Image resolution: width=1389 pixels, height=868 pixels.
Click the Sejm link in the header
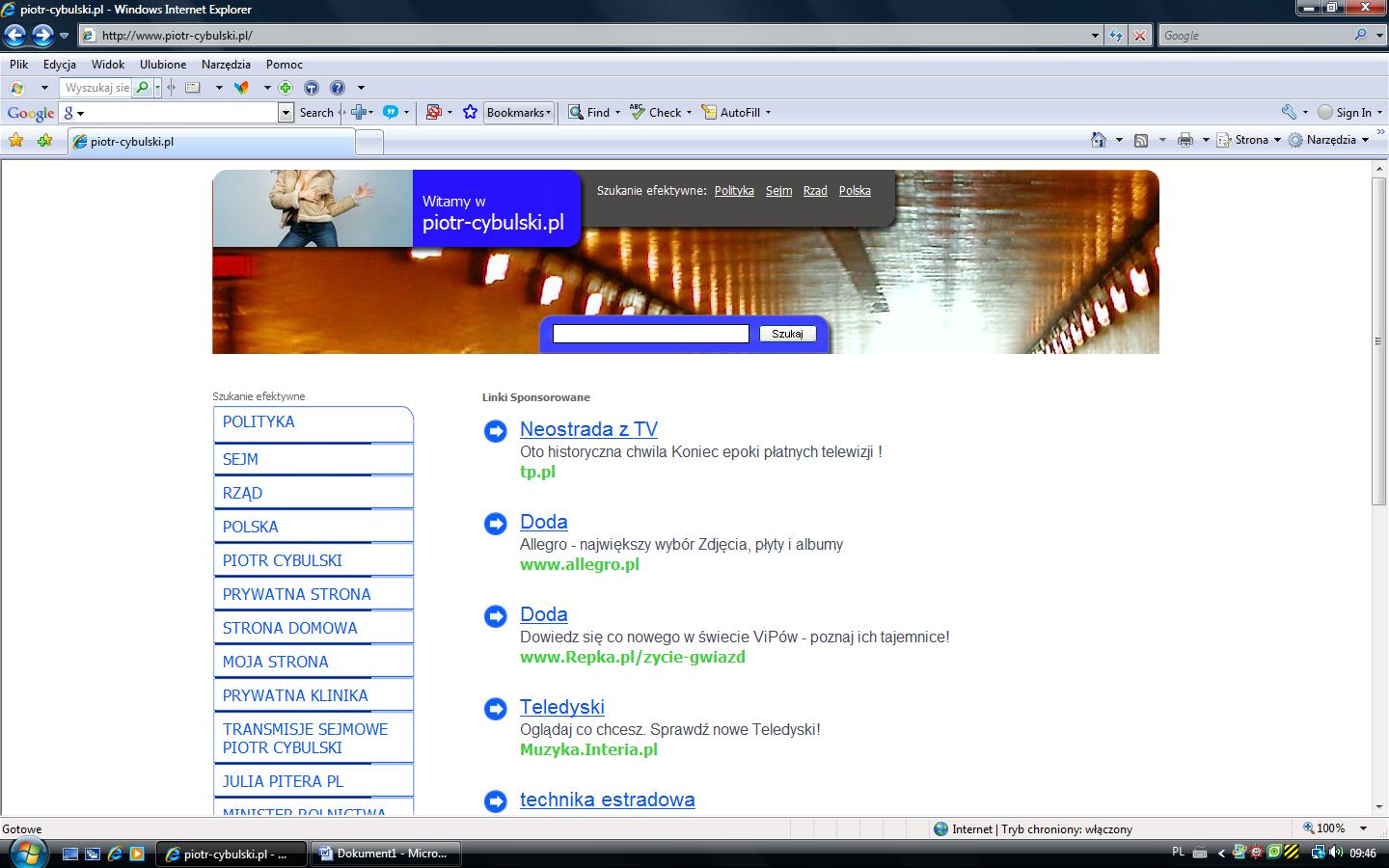tap(778, 191)
